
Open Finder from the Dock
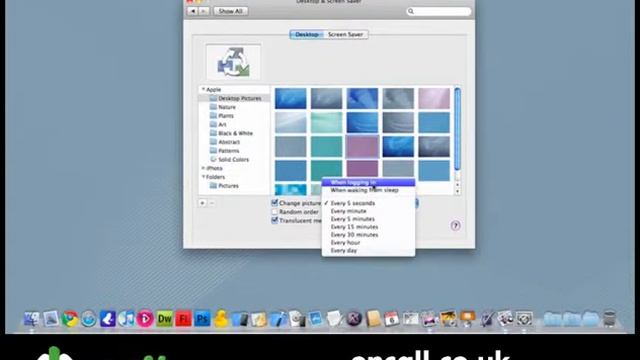tap(31, 319)
